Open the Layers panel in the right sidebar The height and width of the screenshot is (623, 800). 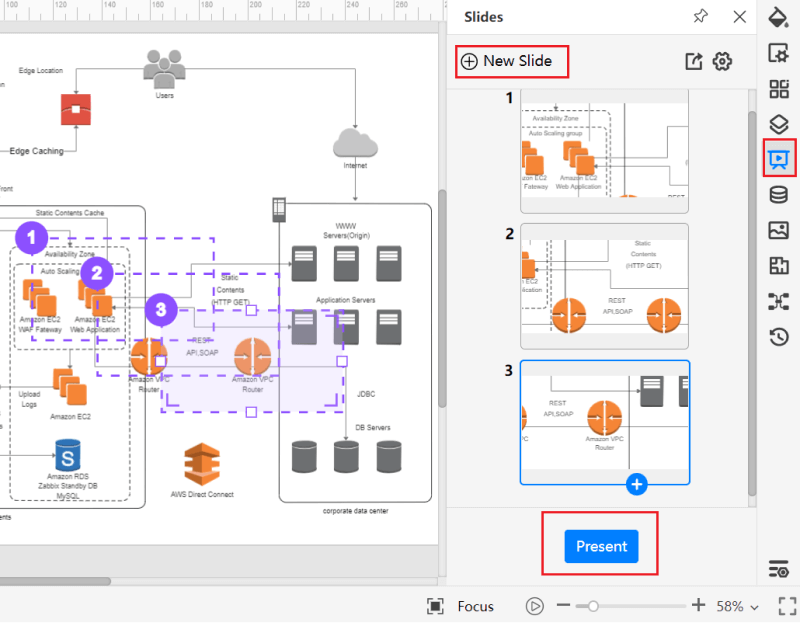780,124
